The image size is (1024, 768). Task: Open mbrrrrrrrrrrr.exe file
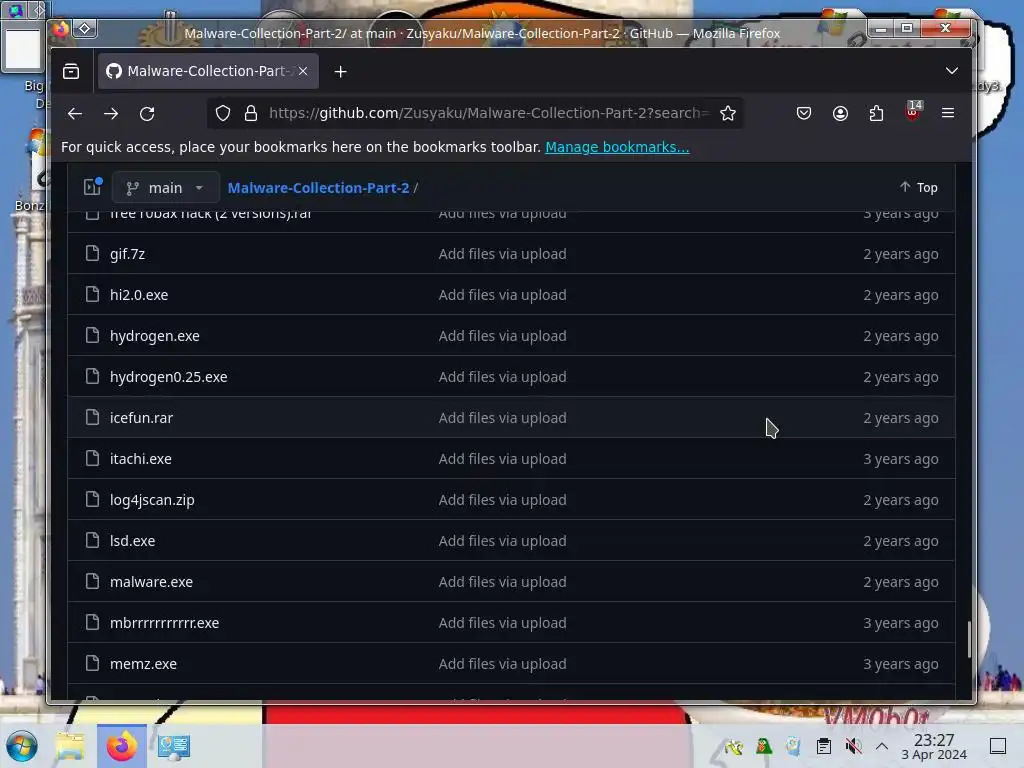pos(165,623)
